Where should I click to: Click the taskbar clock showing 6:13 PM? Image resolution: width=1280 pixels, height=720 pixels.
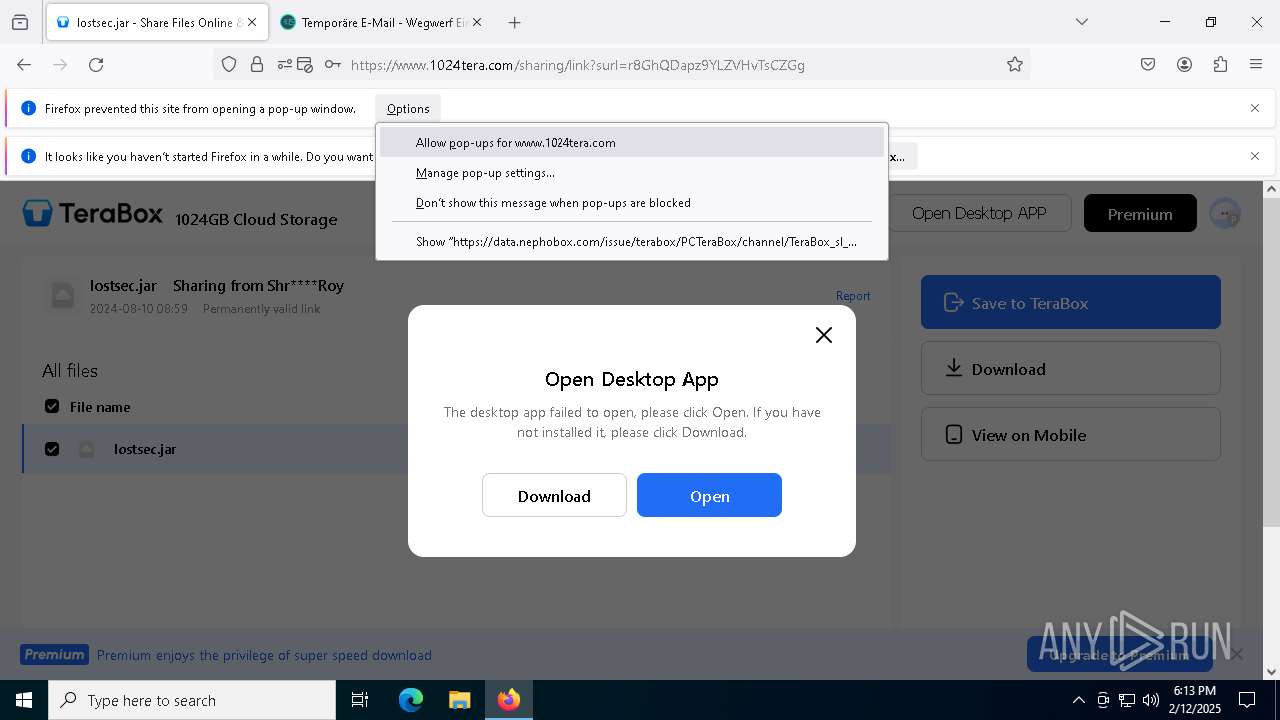1194,700
